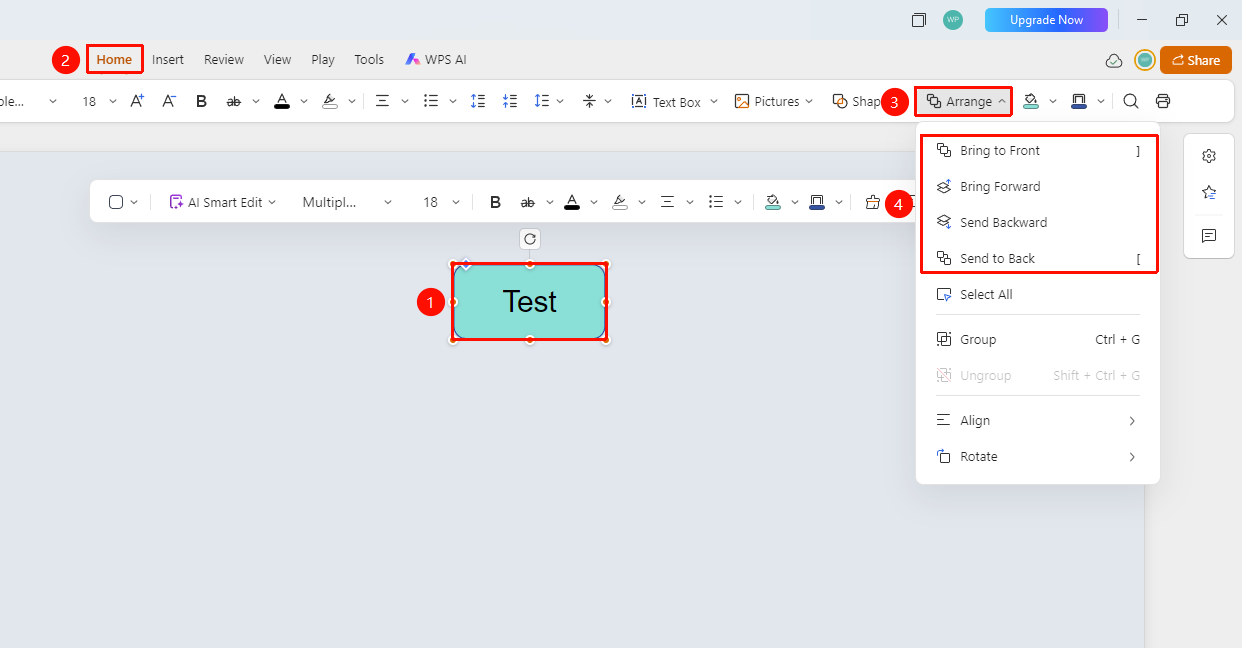Viewport: 1242px width, 648px height.
Task: Apply highlight color in the top ribbon
Action: click(x=330, y=101)
